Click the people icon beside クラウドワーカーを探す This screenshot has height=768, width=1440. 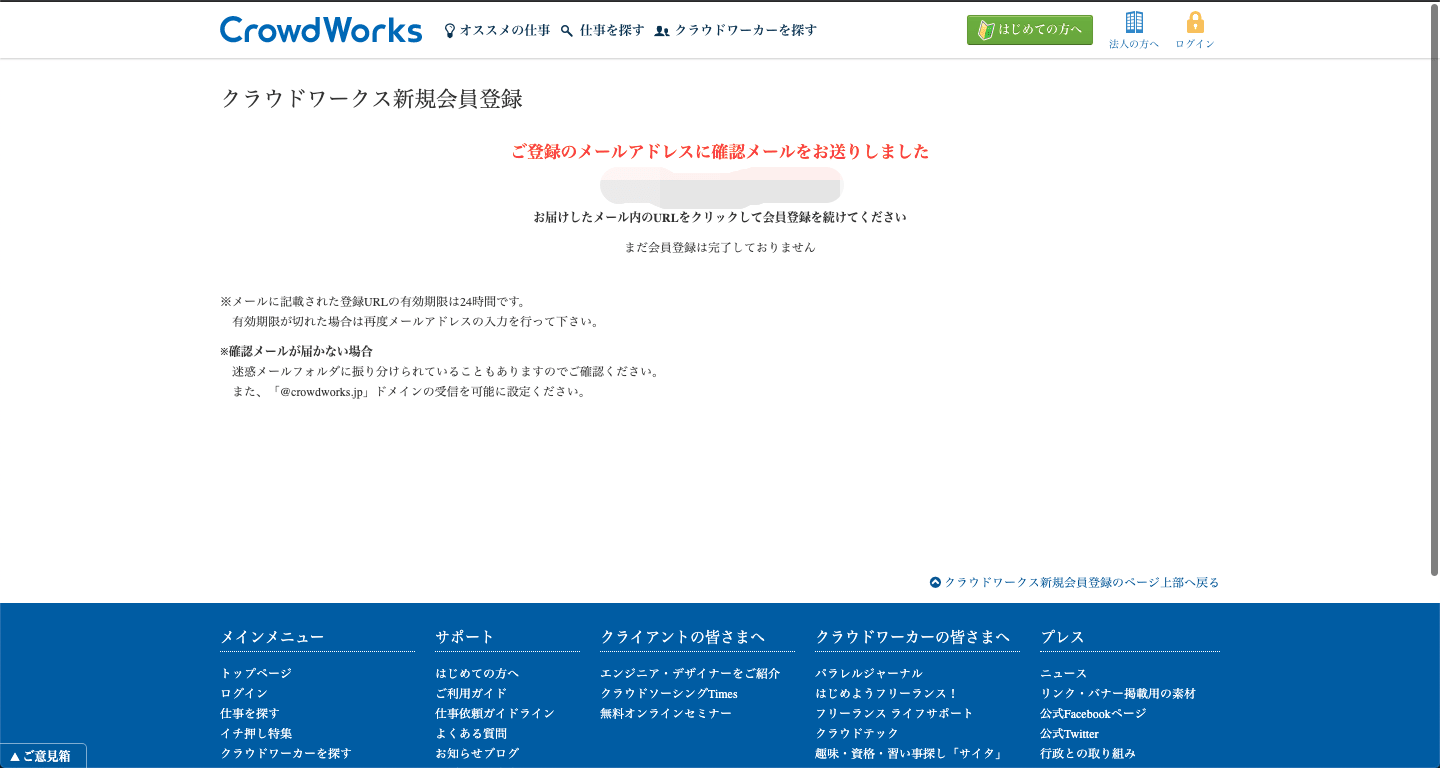pyautogui.click(x=662, y=31)
